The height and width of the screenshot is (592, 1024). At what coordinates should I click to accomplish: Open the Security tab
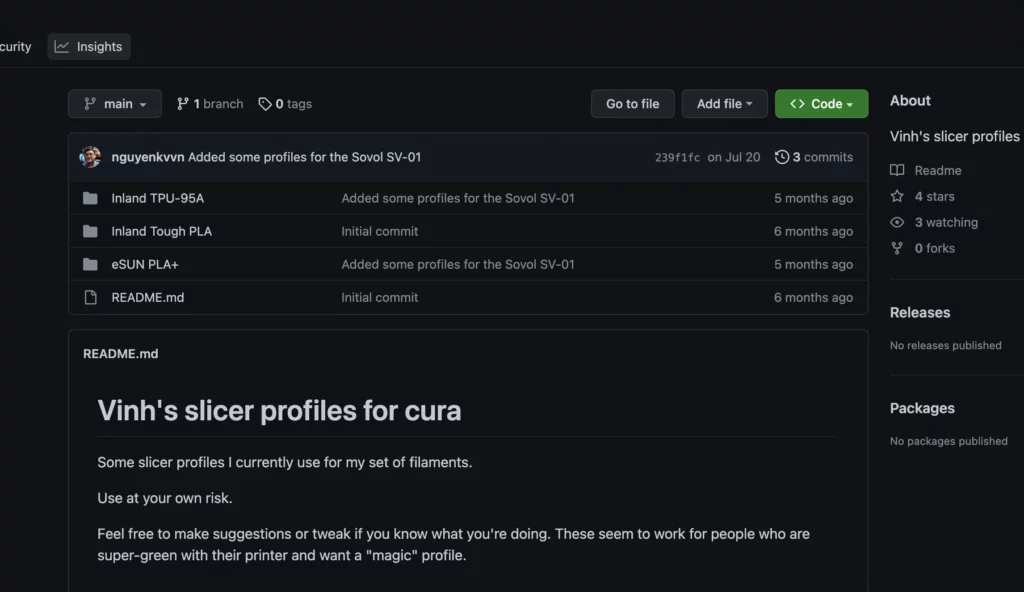(16, 46)
